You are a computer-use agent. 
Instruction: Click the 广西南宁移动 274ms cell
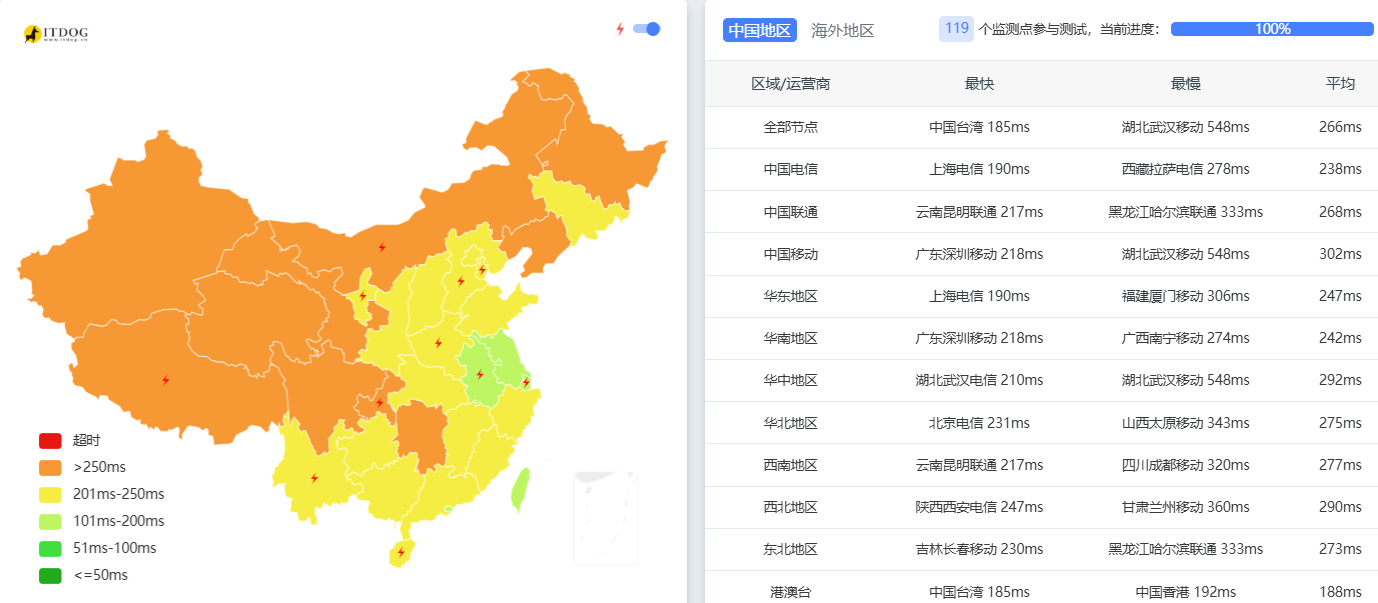1186,338
